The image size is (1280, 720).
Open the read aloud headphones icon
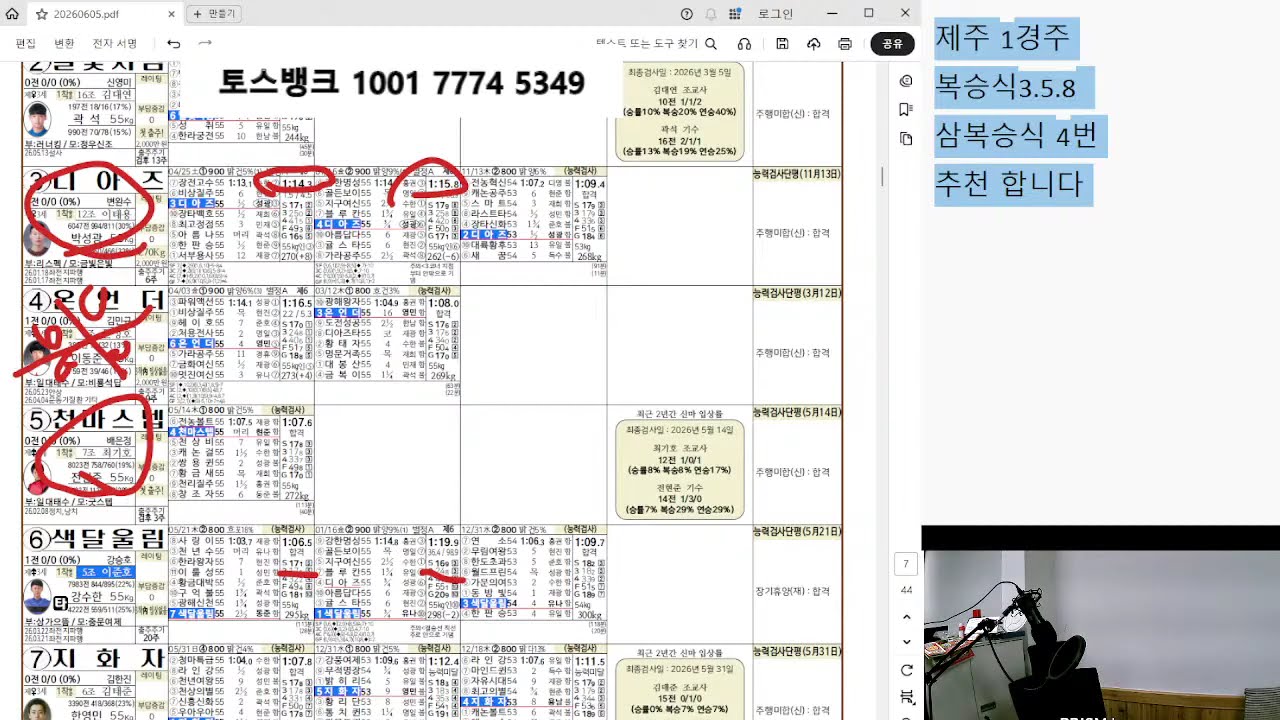click(x=744, y=44)
